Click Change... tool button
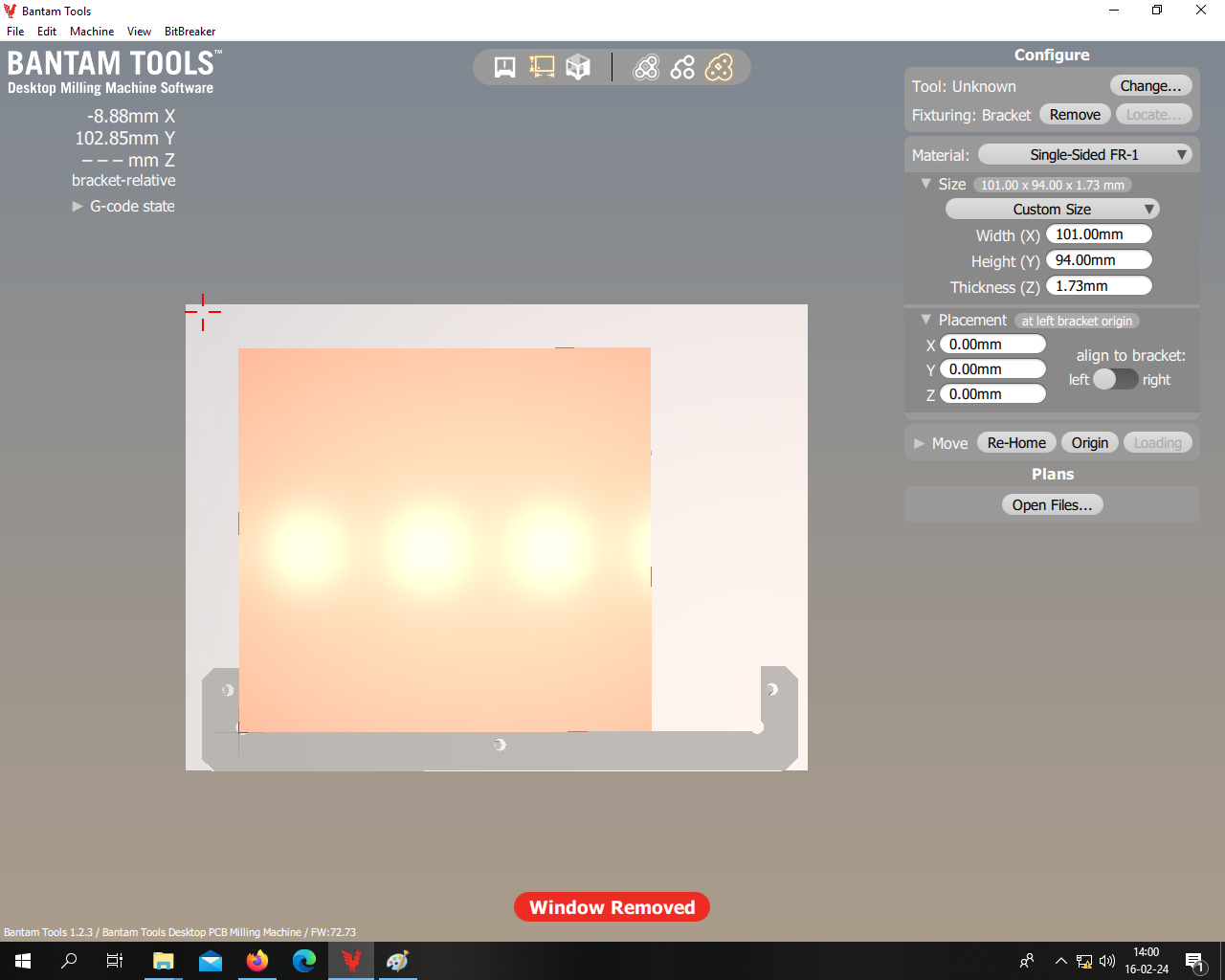 pos(1151,85)
